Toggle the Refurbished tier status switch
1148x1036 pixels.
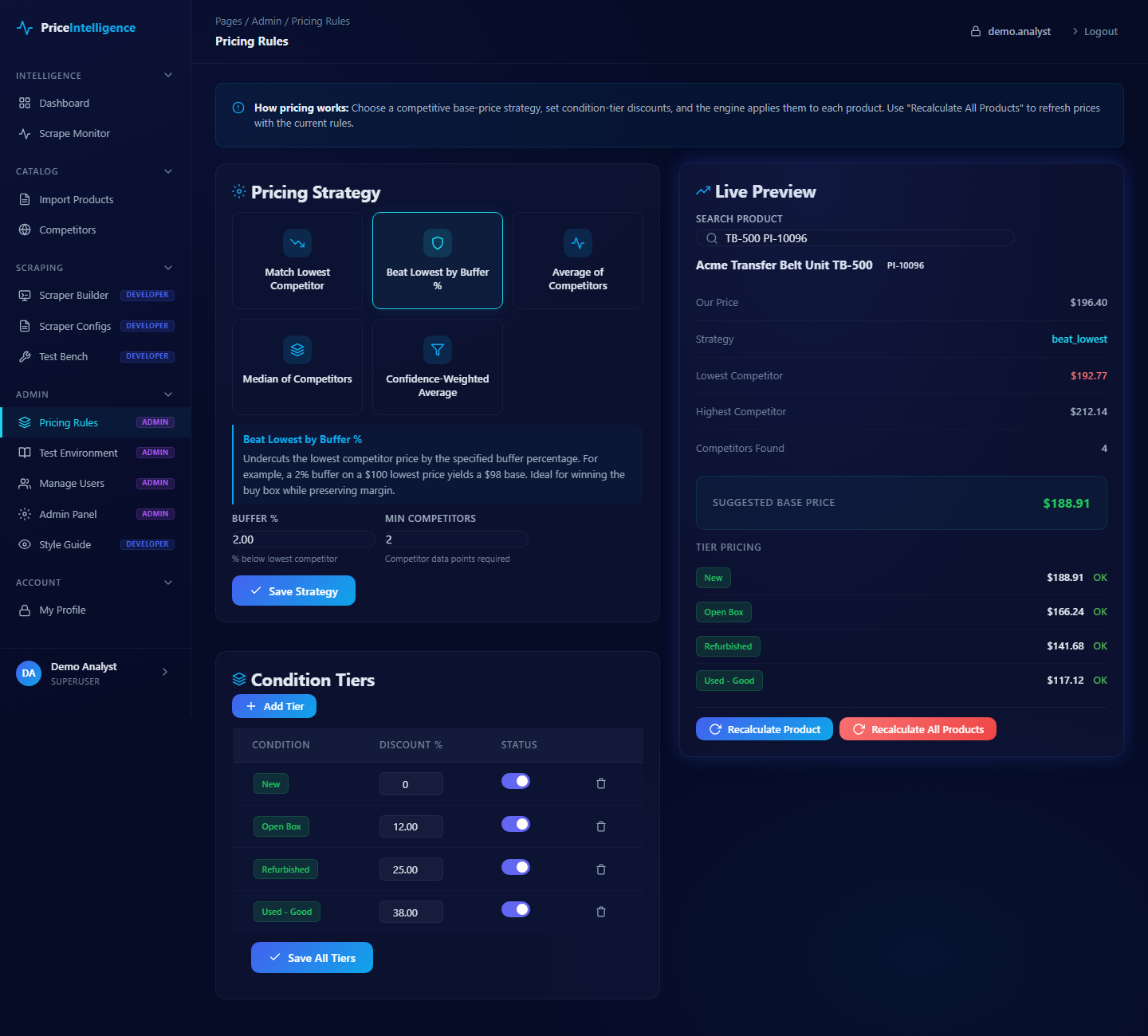(x=516, y=867)
